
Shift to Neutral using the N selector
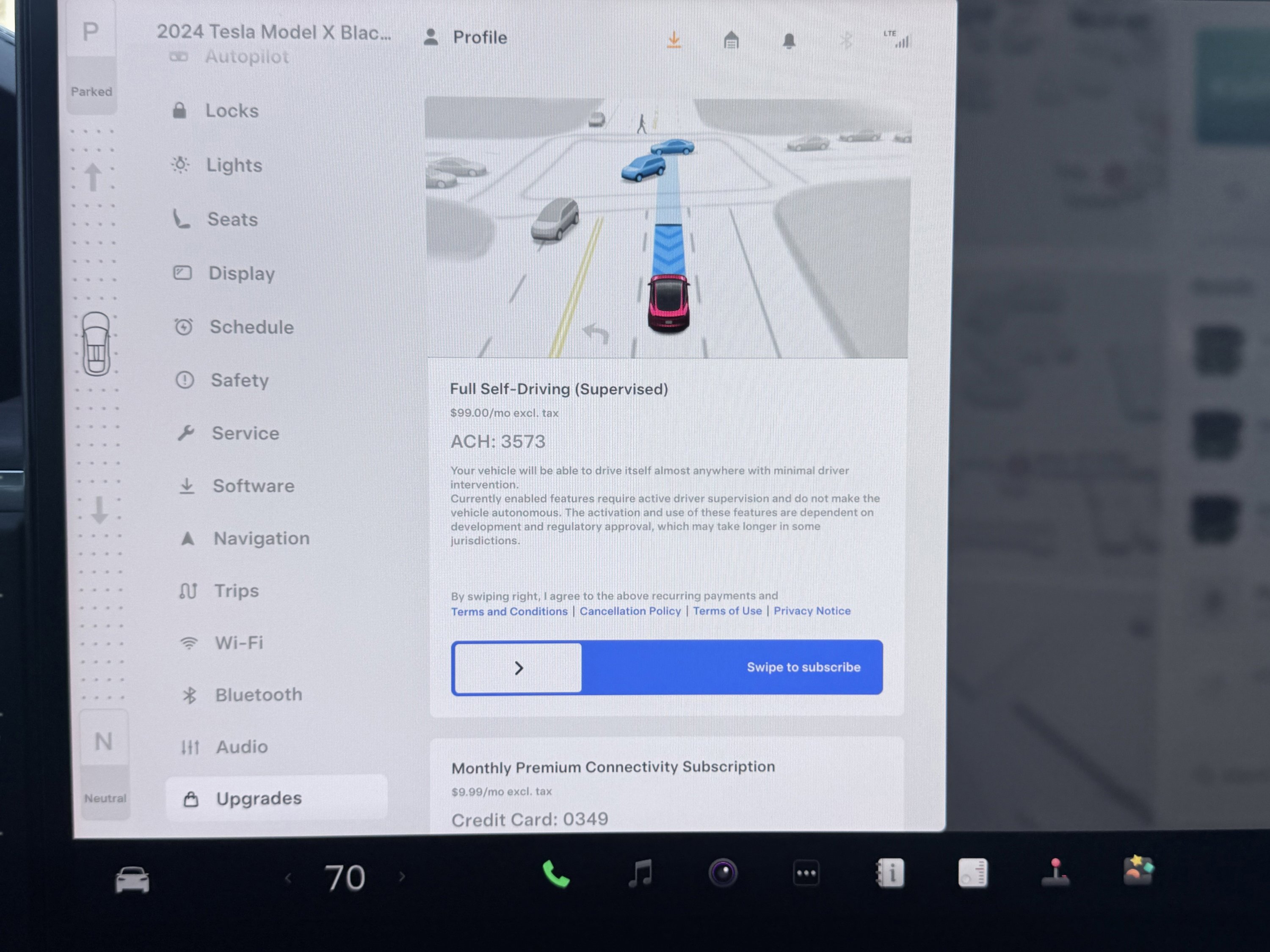pos(104,741)
